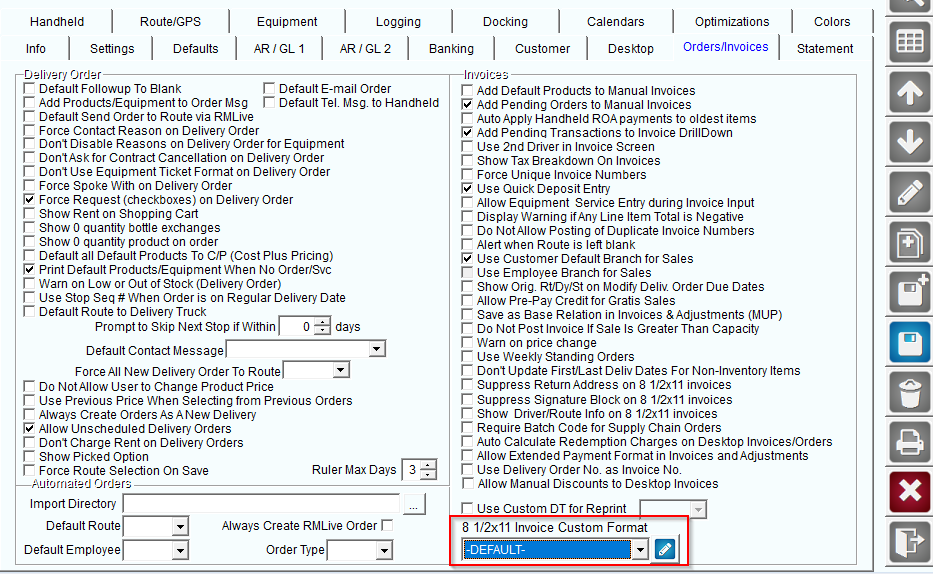Decrease Prompt to Skip Next Stop days

(x=323, y=330)
